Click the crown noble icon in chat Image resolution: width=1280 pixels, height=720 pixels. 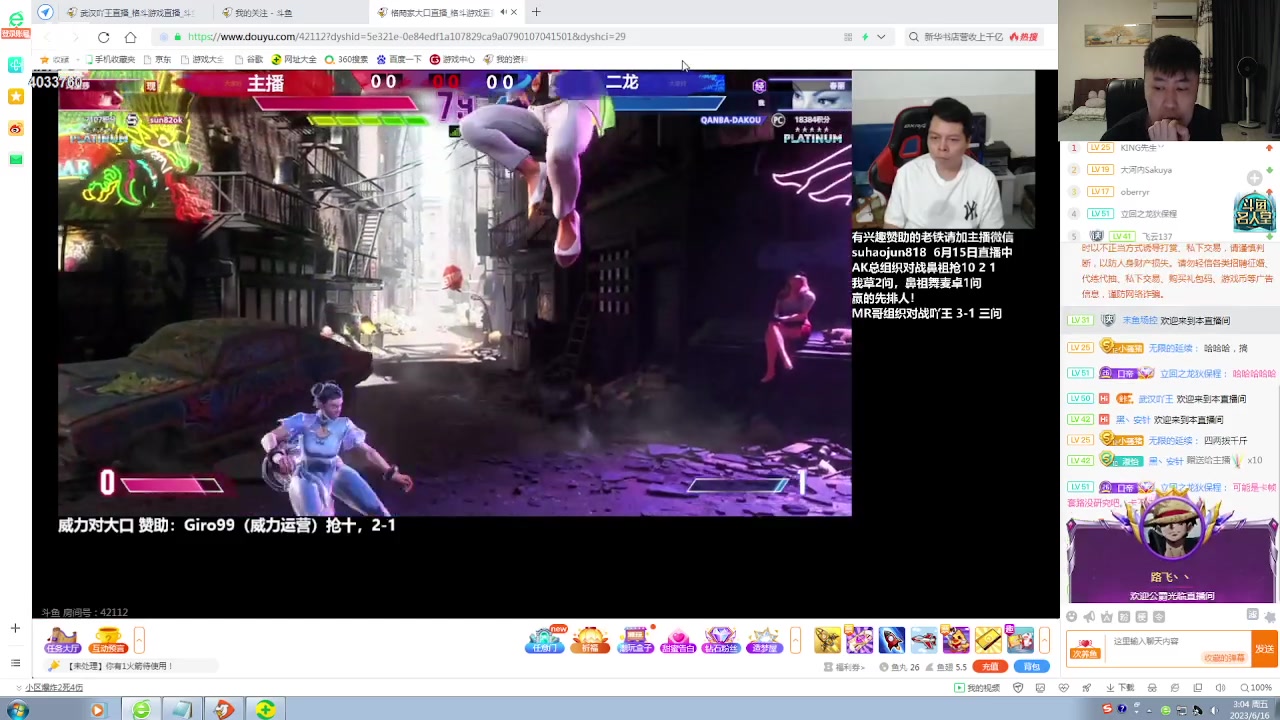pos(1107,617)
